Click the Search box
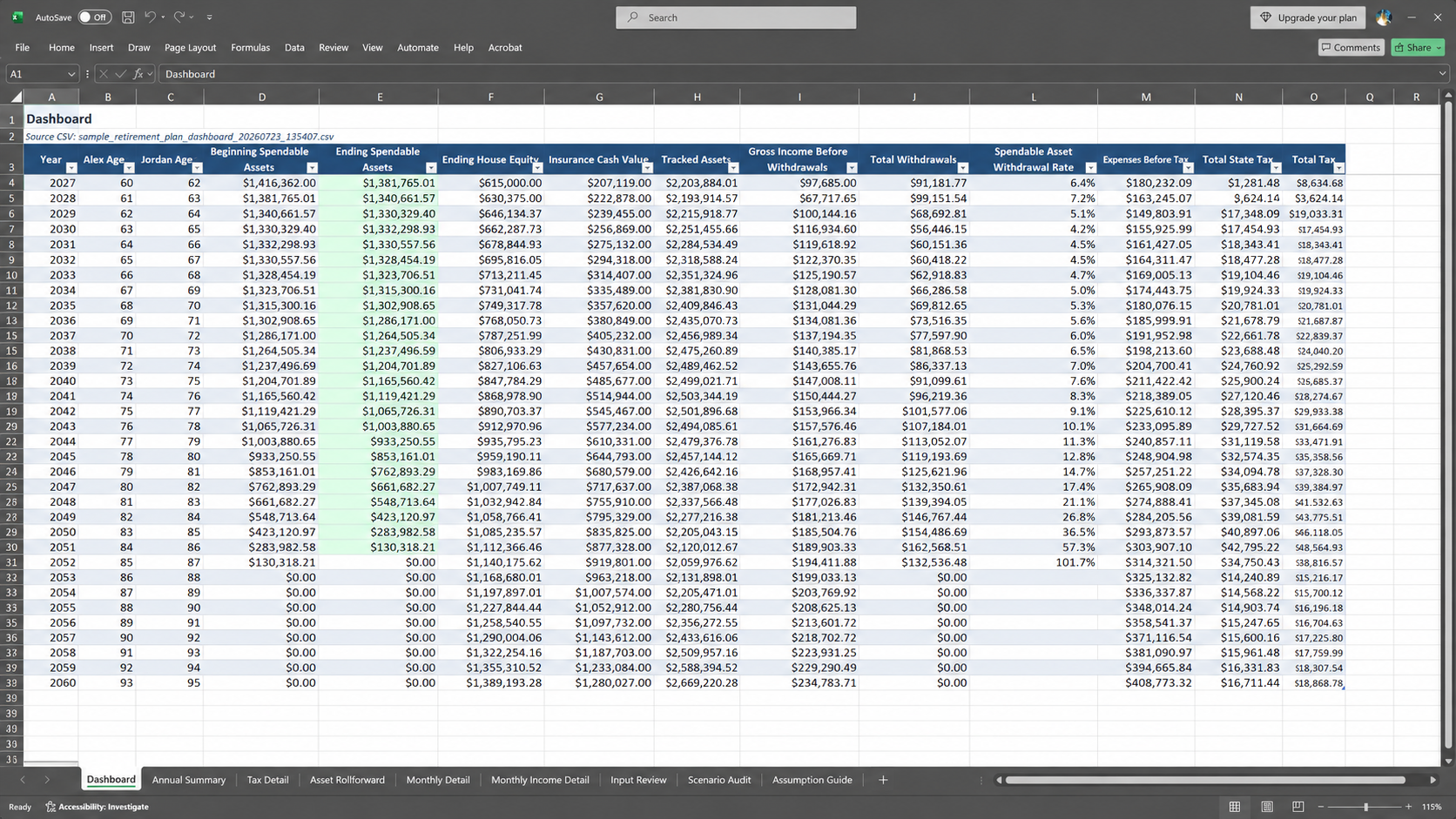Screen dimensions: 1456x819 (x=736, y=17)
